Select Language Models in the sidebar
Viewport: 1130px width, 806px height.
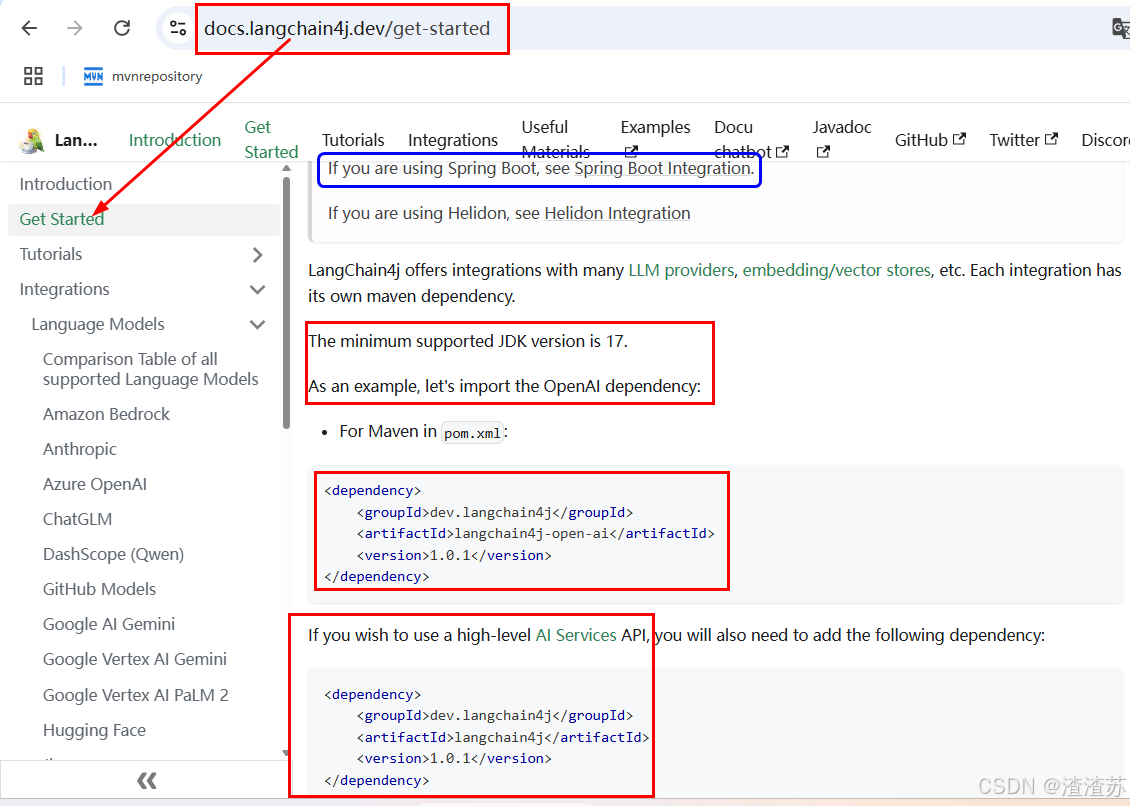click(98, 324)
